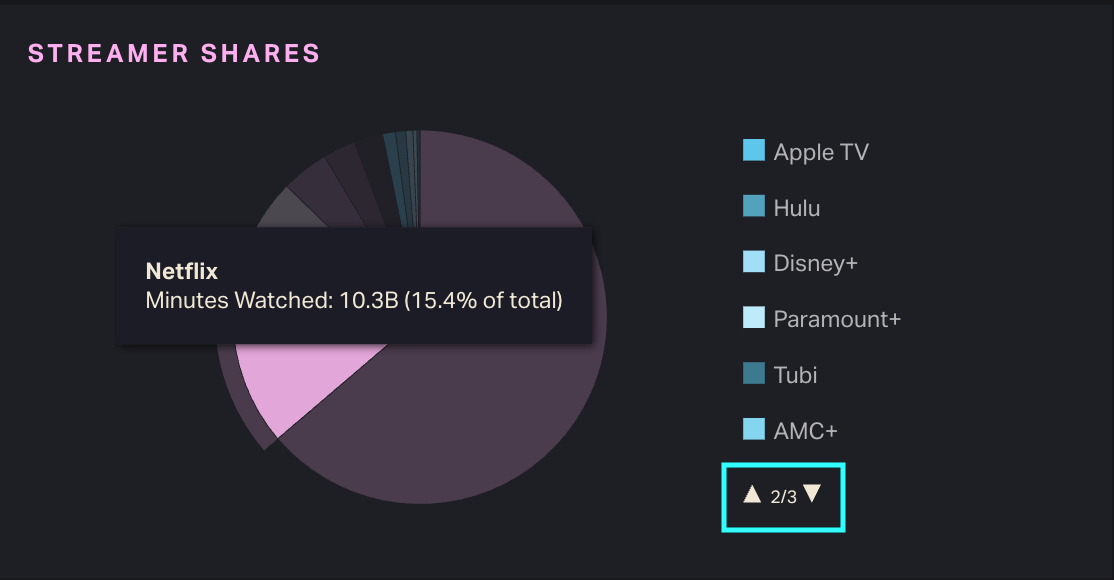Click the Paramount+ legend color square
The height and width of the screenshot is (580, 1114).
click(753, 319)
